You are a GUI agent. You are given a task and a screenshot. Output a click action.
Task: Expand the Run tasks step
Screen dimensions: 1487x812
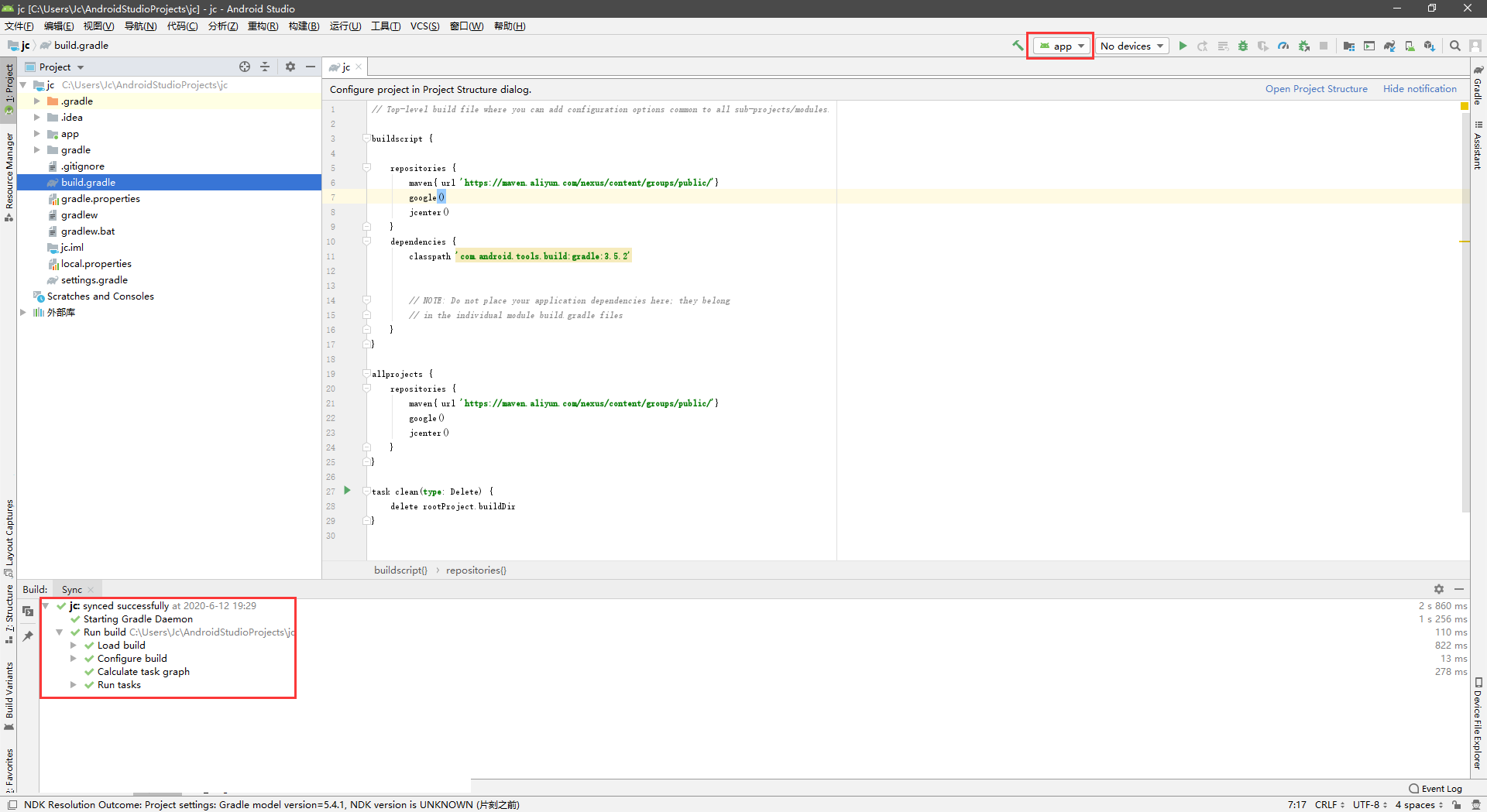(73, 685)
